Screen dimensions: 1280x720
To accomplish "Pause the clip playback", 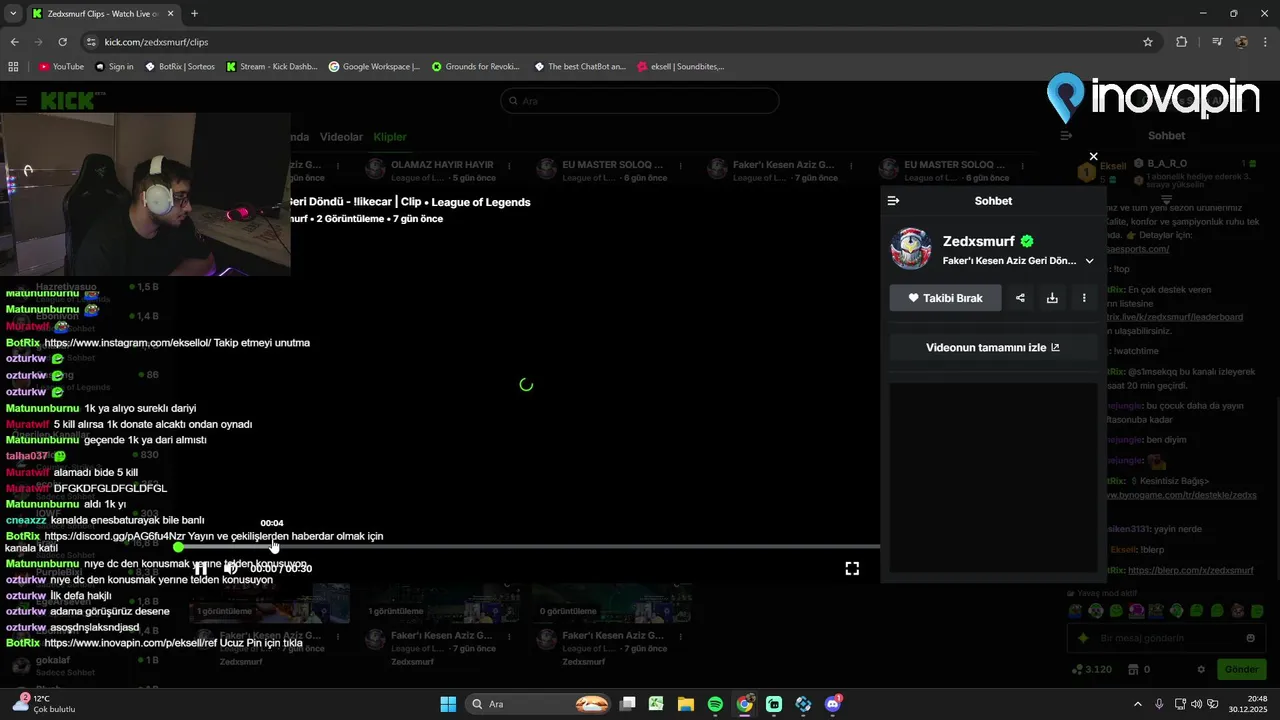I will [x=200, y=568].
